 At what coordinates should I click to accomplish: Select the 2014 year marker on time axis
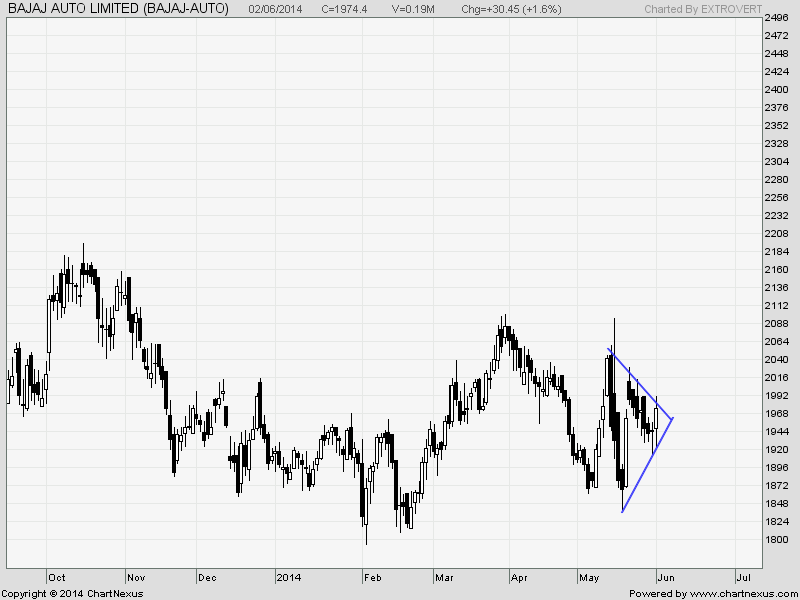click(288, 577)
